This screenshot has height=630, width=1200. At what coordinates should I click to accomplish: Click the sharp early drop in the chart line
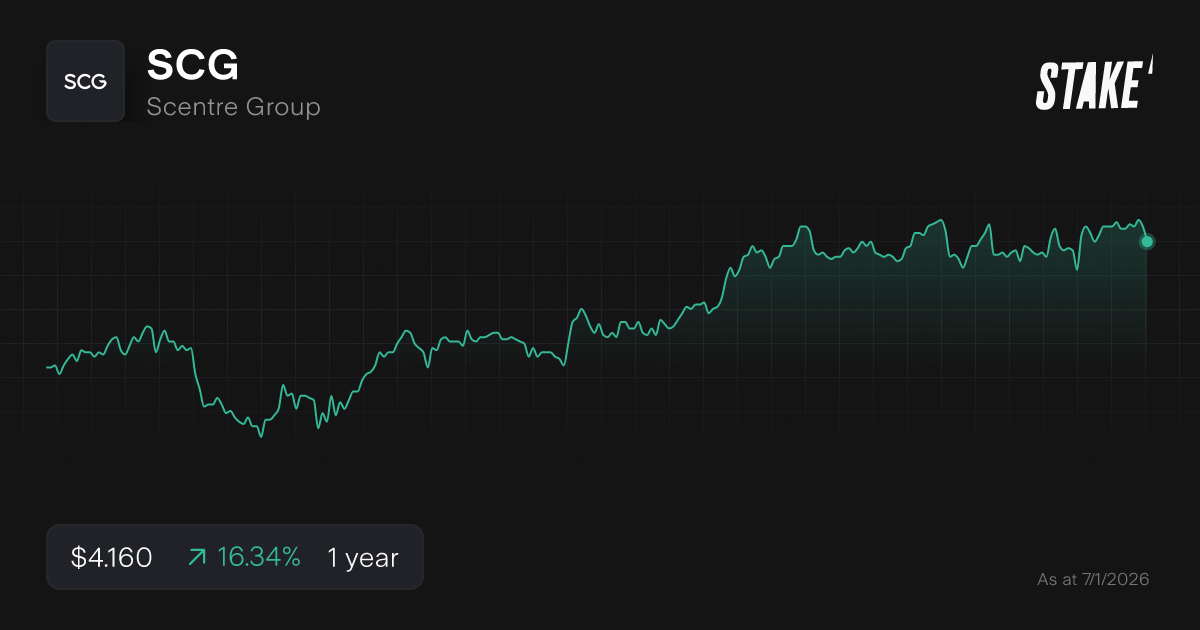point(196,378)
